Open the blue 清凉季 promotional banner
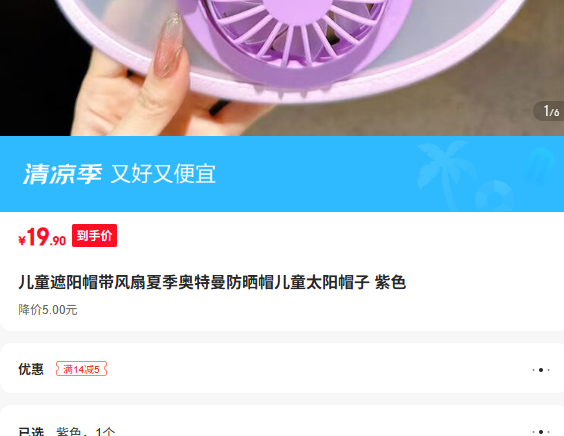The image size is (564, 436). 282,174
